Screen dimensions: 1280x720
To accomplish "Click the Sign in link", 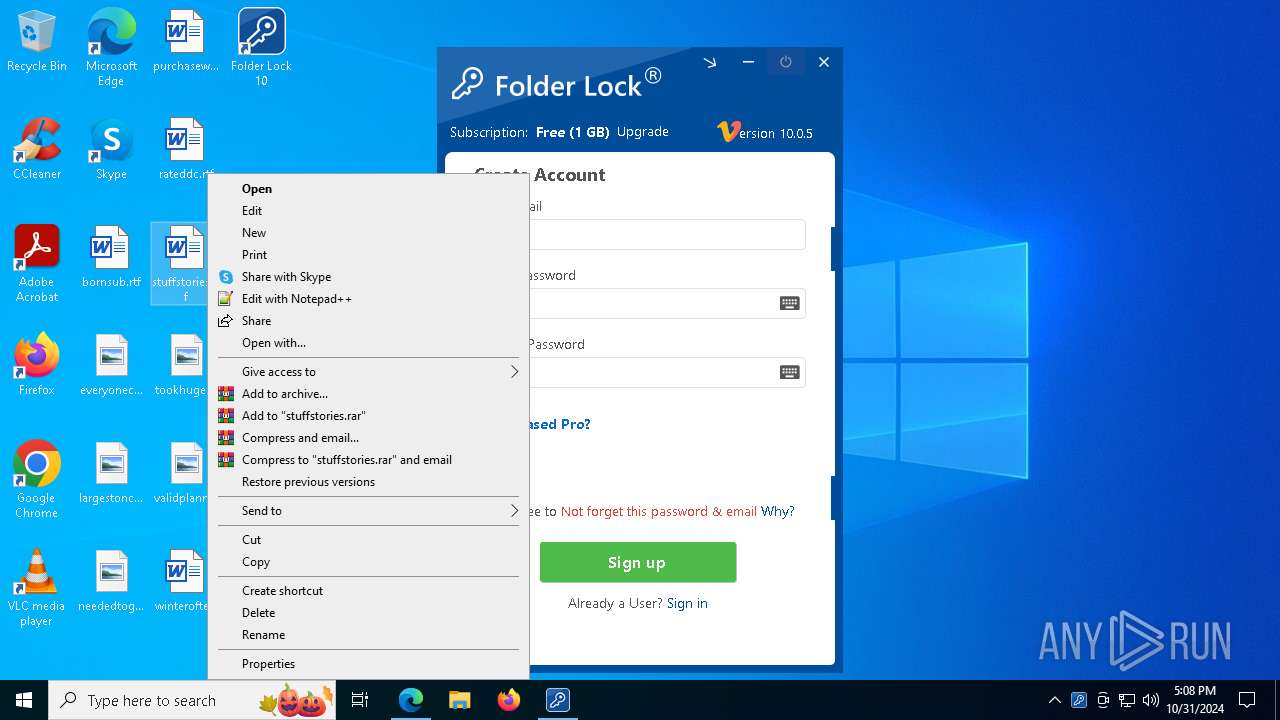I will 687,603.
